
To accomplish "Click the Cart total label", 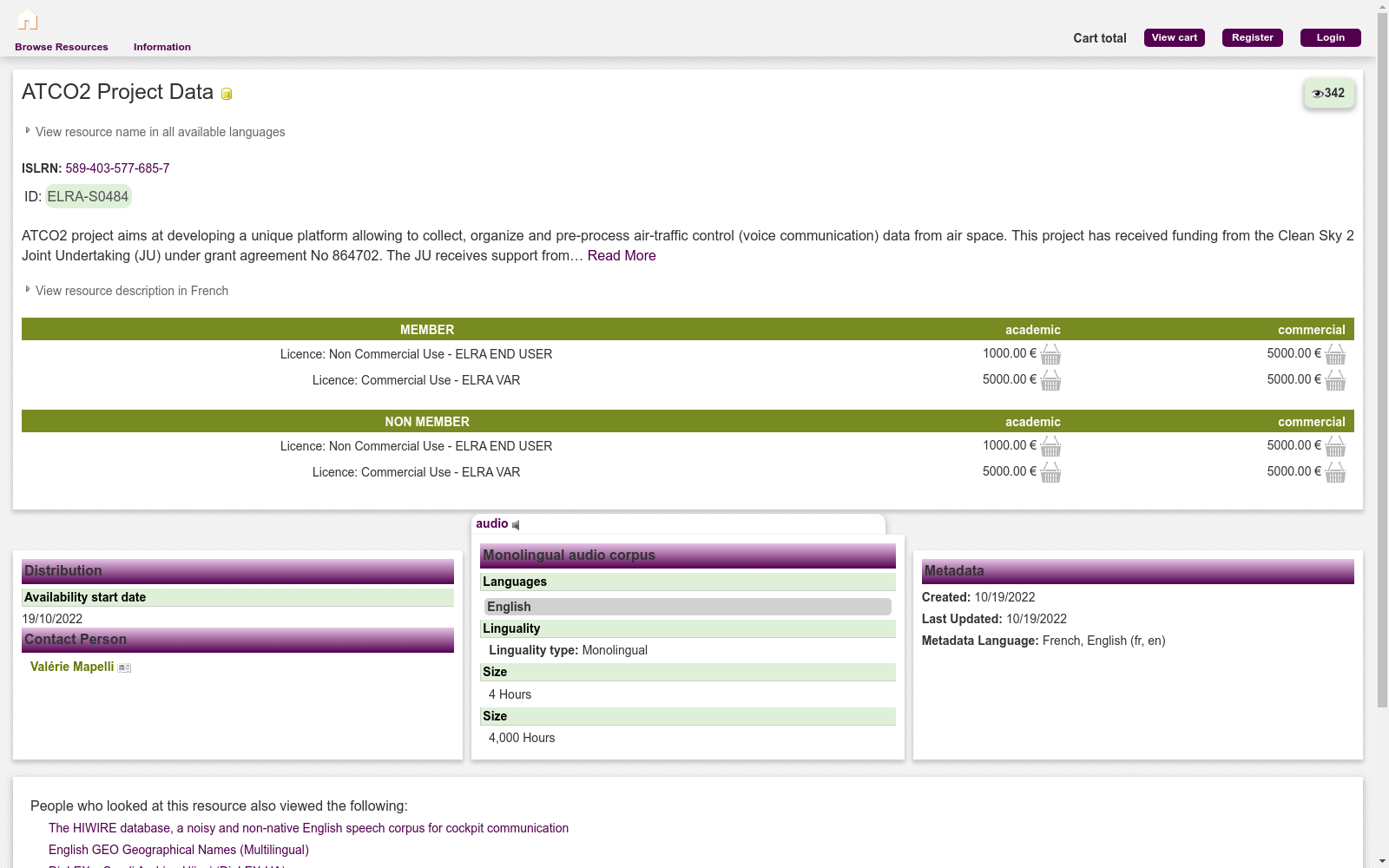I will (1100, 38).
